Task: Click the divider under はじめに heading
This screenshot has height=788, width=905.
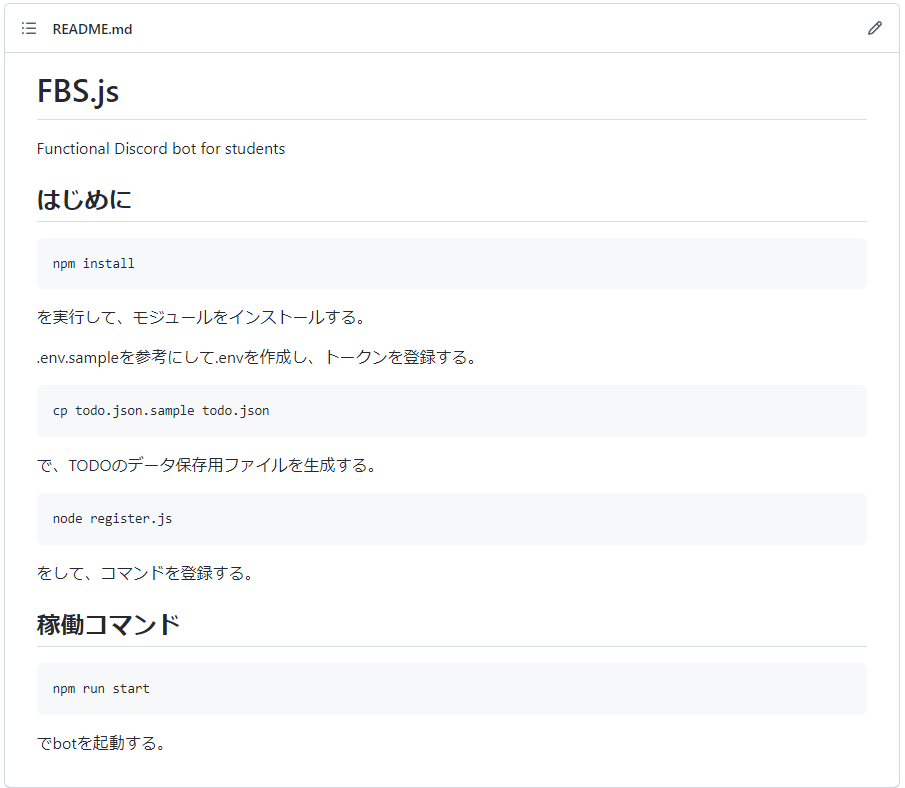Action: (450, 222)
